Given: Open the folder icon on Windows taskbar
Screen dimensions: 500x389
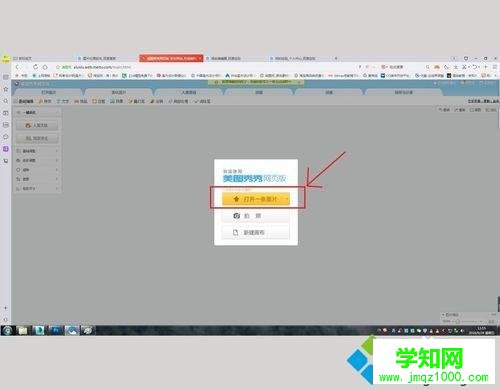Looking at the screenshot, I should (23, 330).
